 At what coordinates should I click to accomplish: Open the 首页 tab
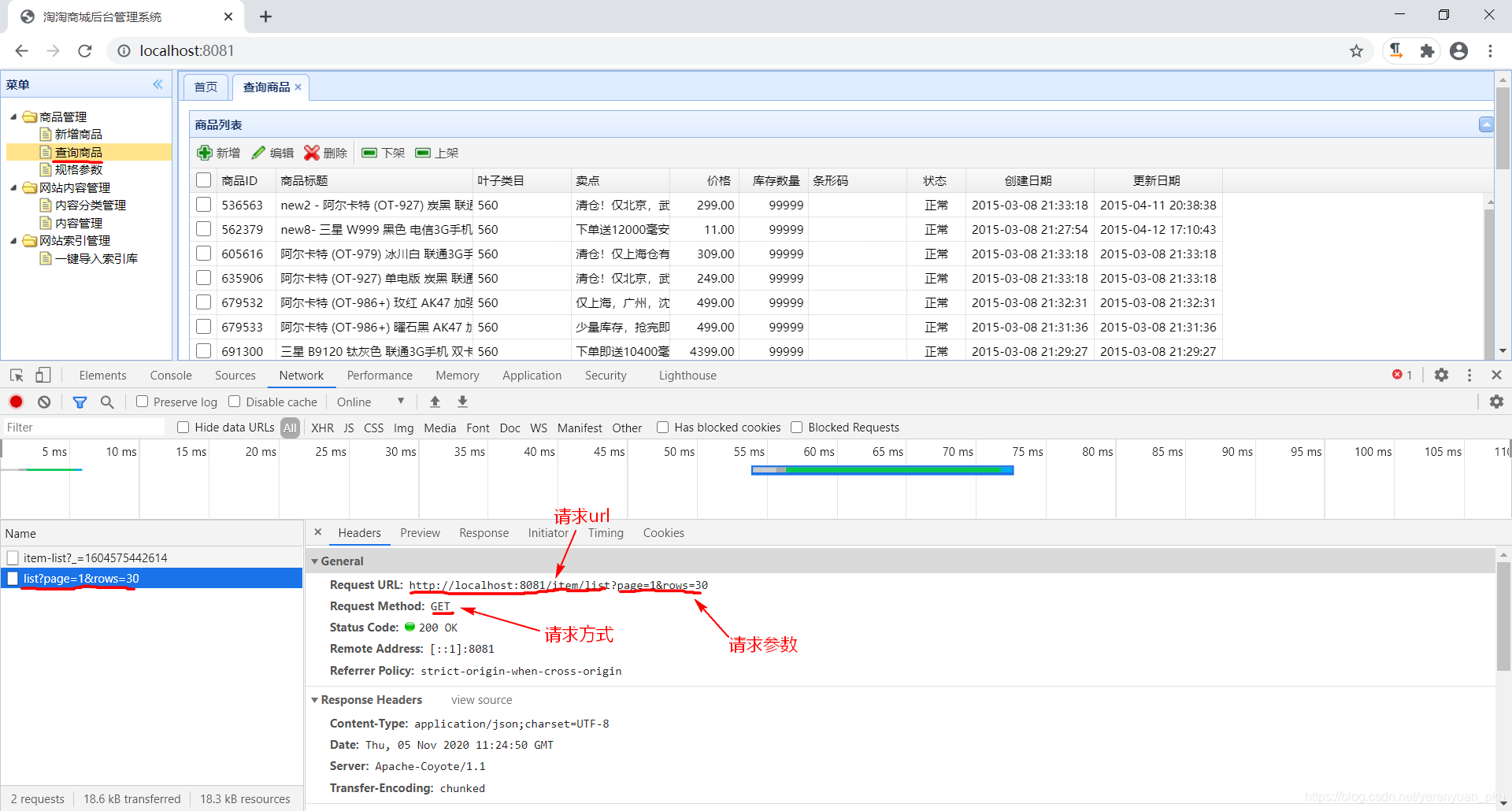pos(205,87)
